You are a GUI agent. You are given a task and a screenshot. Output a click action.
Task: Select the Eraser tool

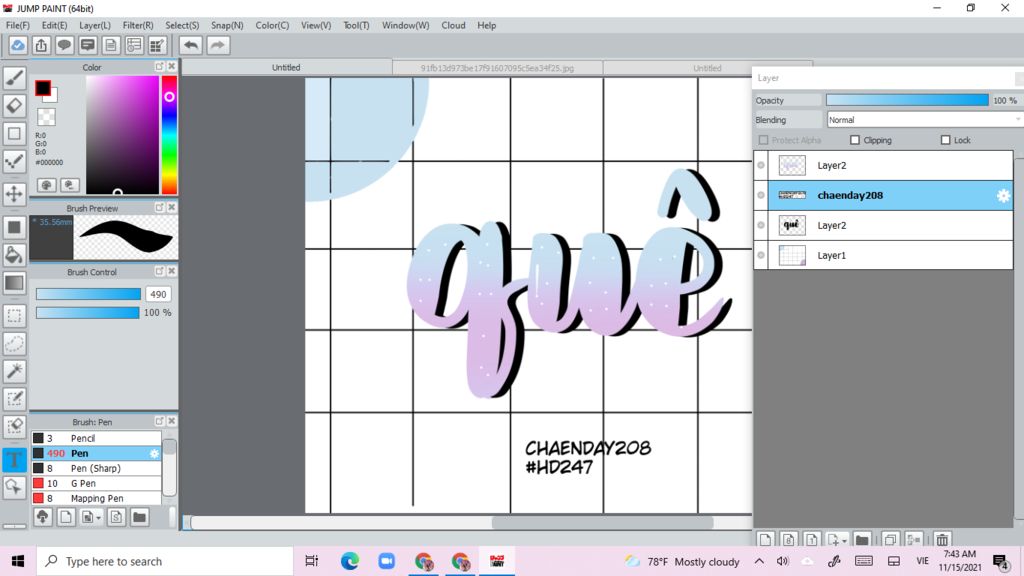[x=14, y=105]
